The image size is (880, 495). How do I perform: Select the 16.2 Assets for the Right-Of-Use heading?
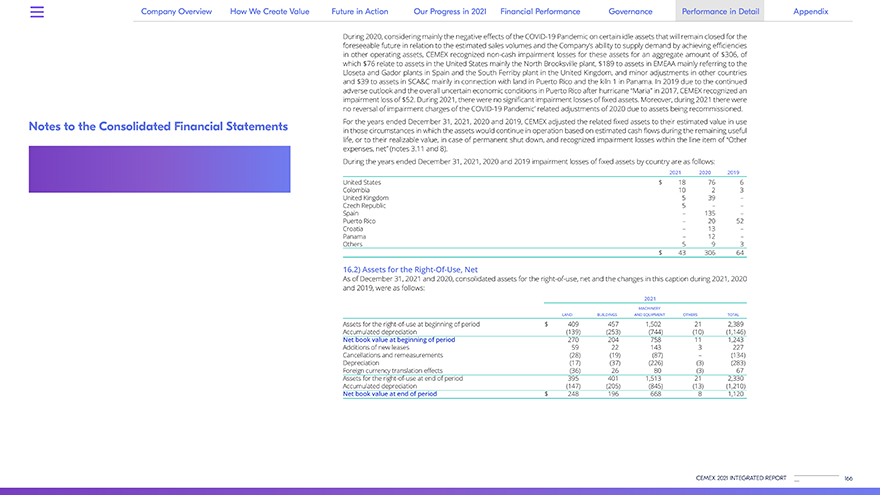[396, 269]
